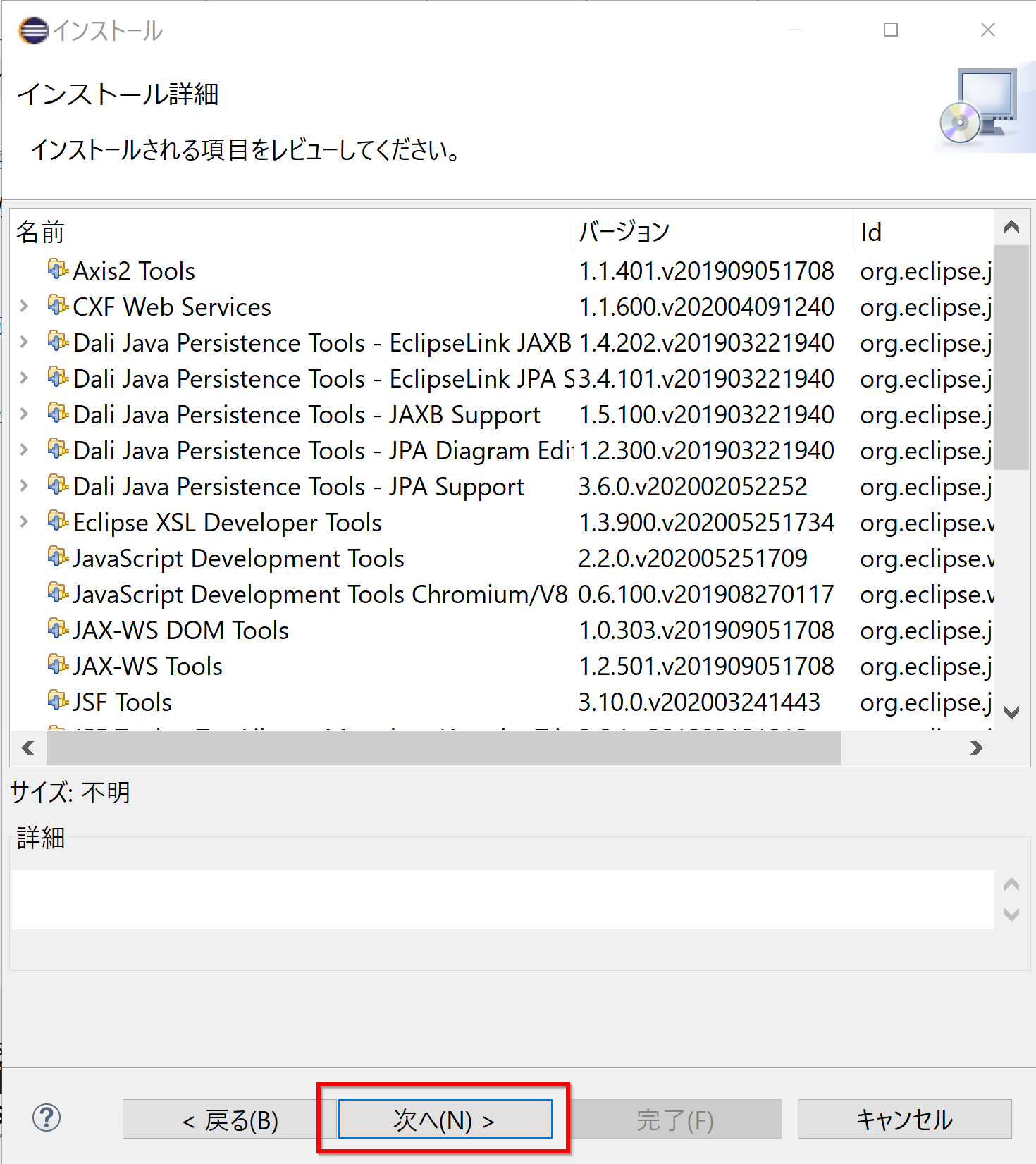Screen dimensions: 1036x1164
Task: Click version 3.6.0.v202002052252
Action: pyautogui.click(x=693, y=487)
